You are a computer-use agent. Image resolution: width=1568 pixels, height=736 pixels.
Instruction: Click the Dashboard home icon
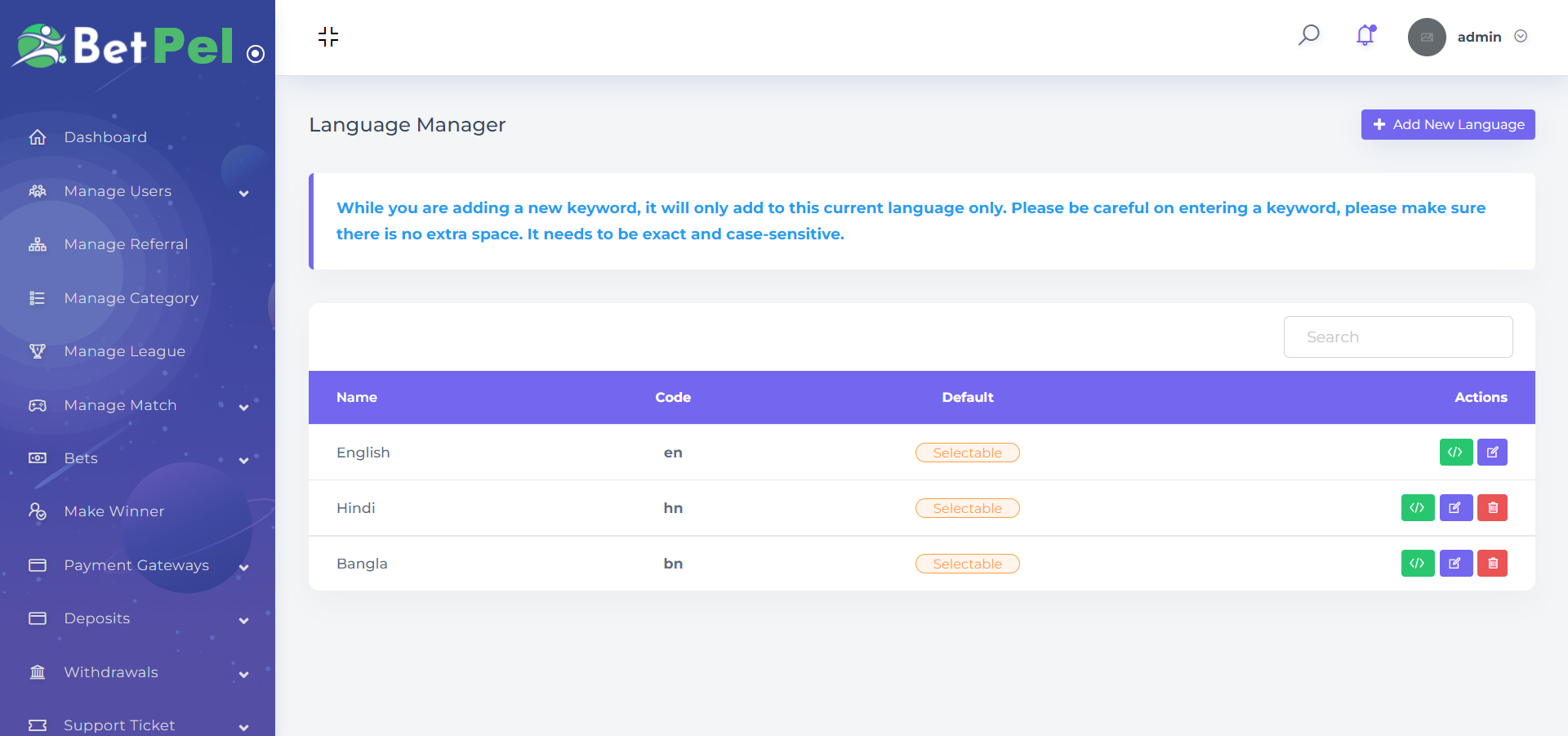point(38,137)
